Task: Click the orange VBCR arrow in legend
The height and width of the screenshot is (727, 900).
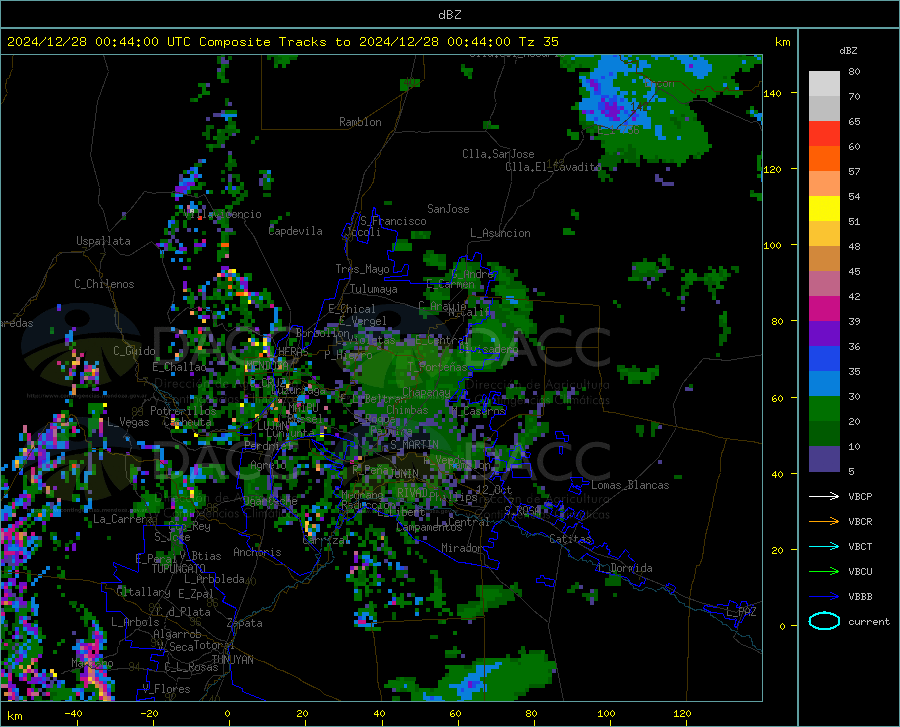Action: coord(824,522)
